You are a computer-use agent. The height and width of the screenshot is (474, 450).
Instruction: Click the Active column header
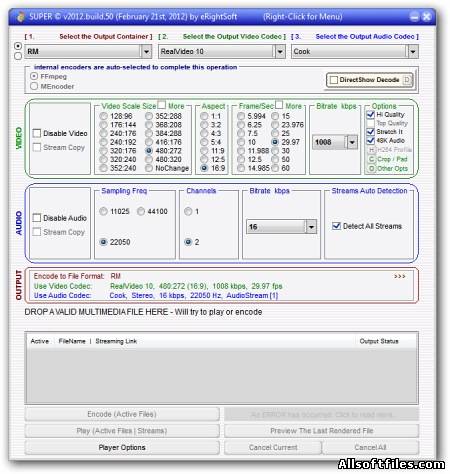(40, 341)
